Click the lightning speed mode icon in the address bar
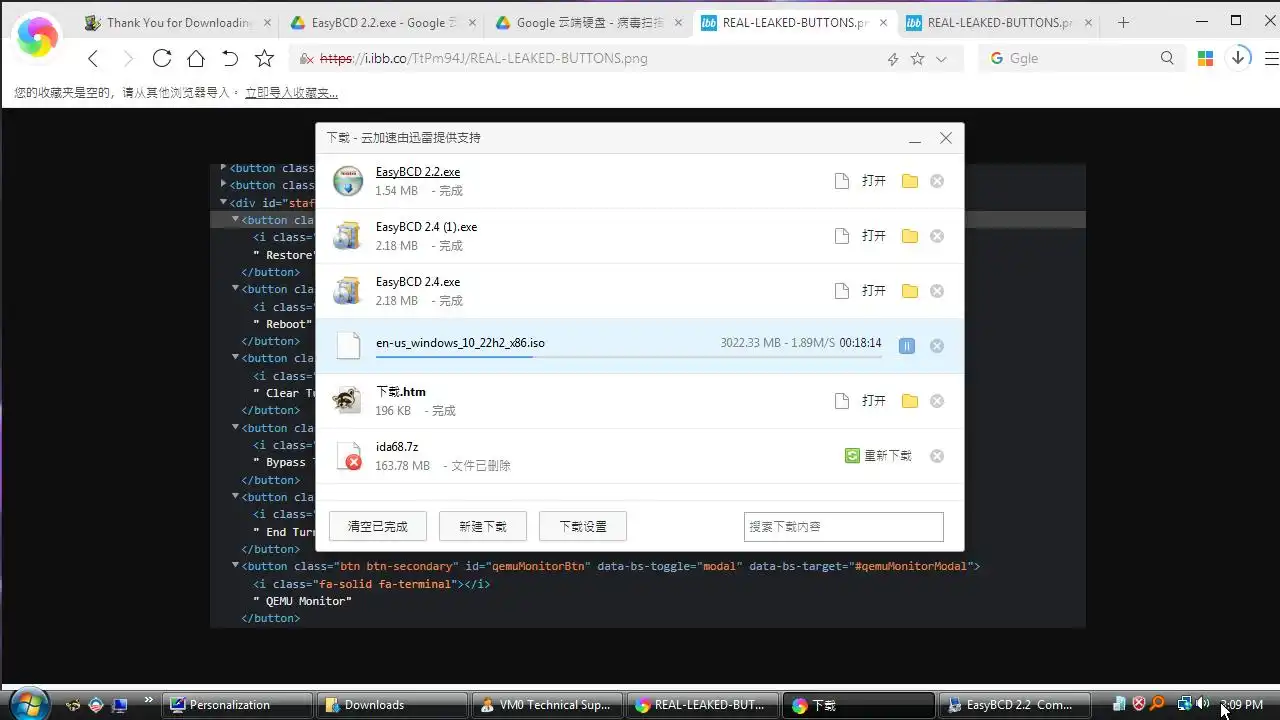This screenshot has height=720, width=1280. (893, 59)
